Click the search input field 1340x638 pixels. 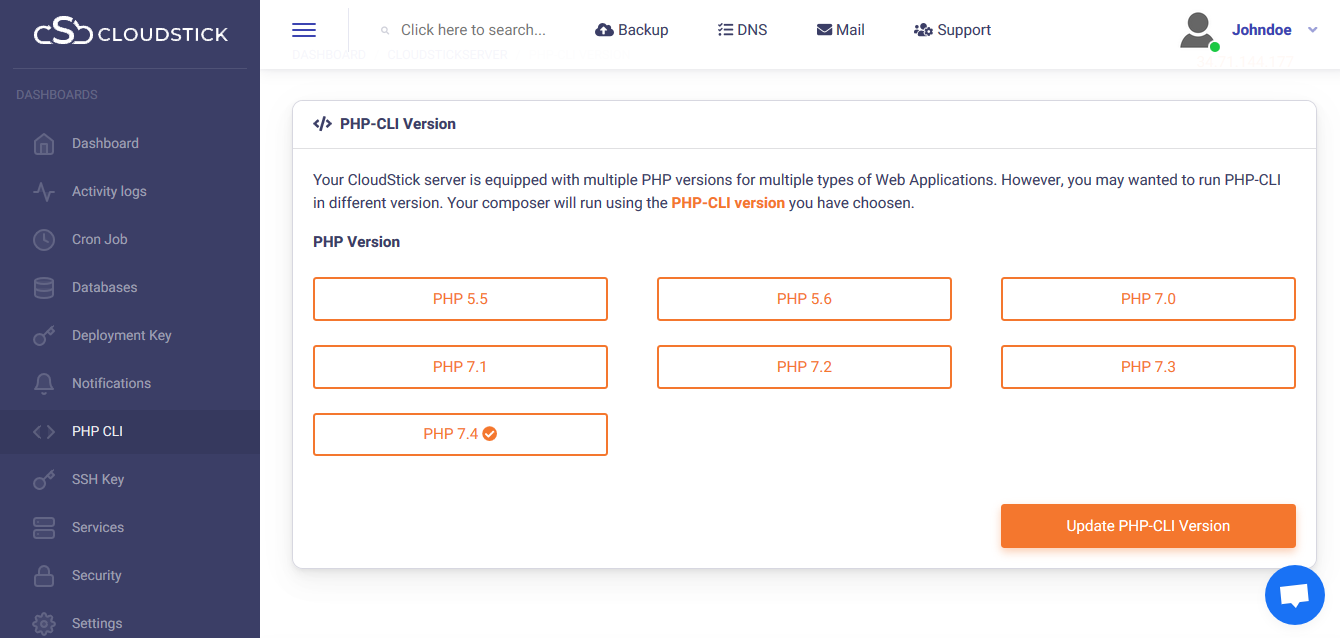point(473,30)
